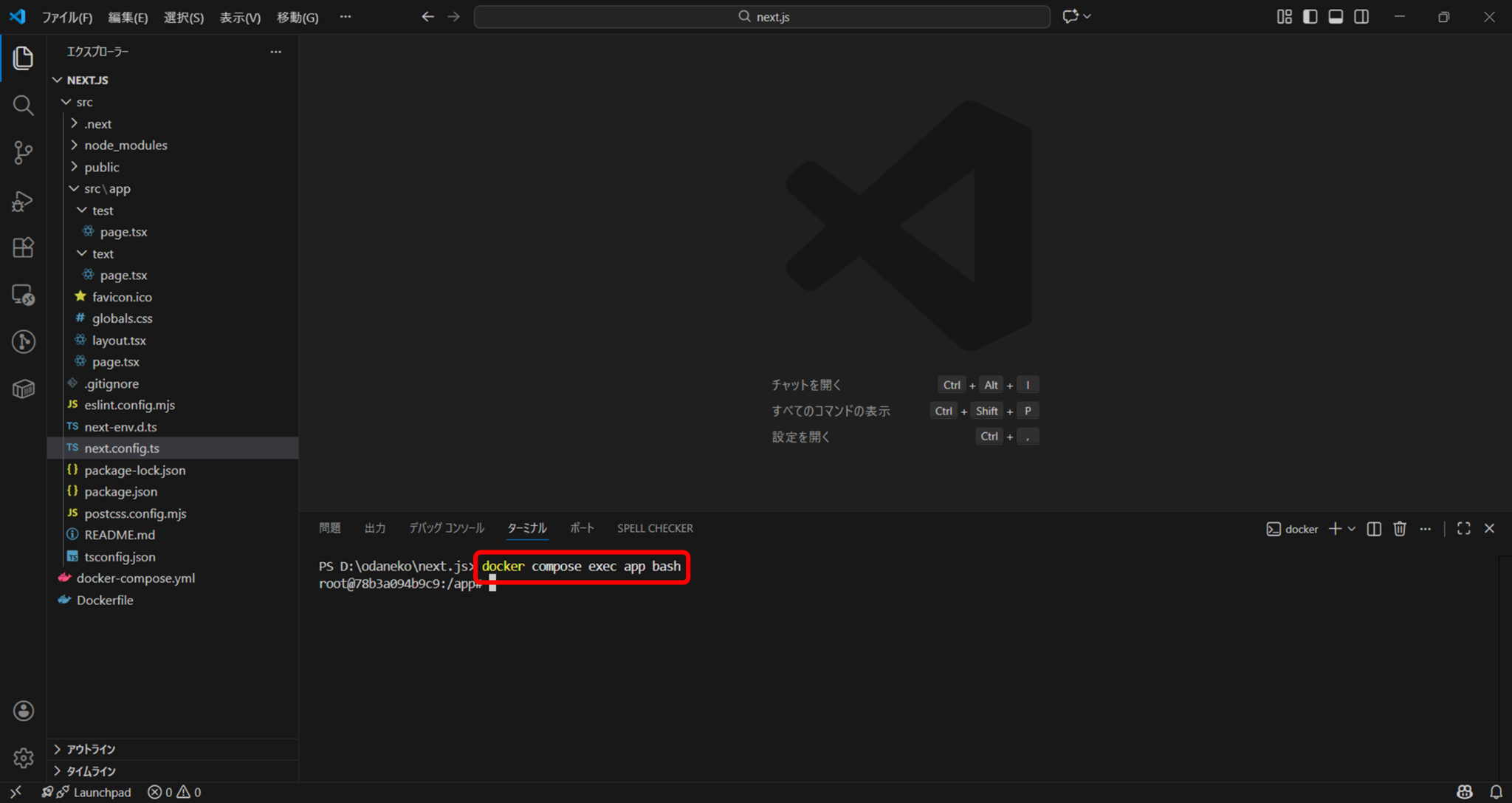Kill the active terminal with the trash icon
This screenshot has height=803, width=1512.
point(1400,528)
